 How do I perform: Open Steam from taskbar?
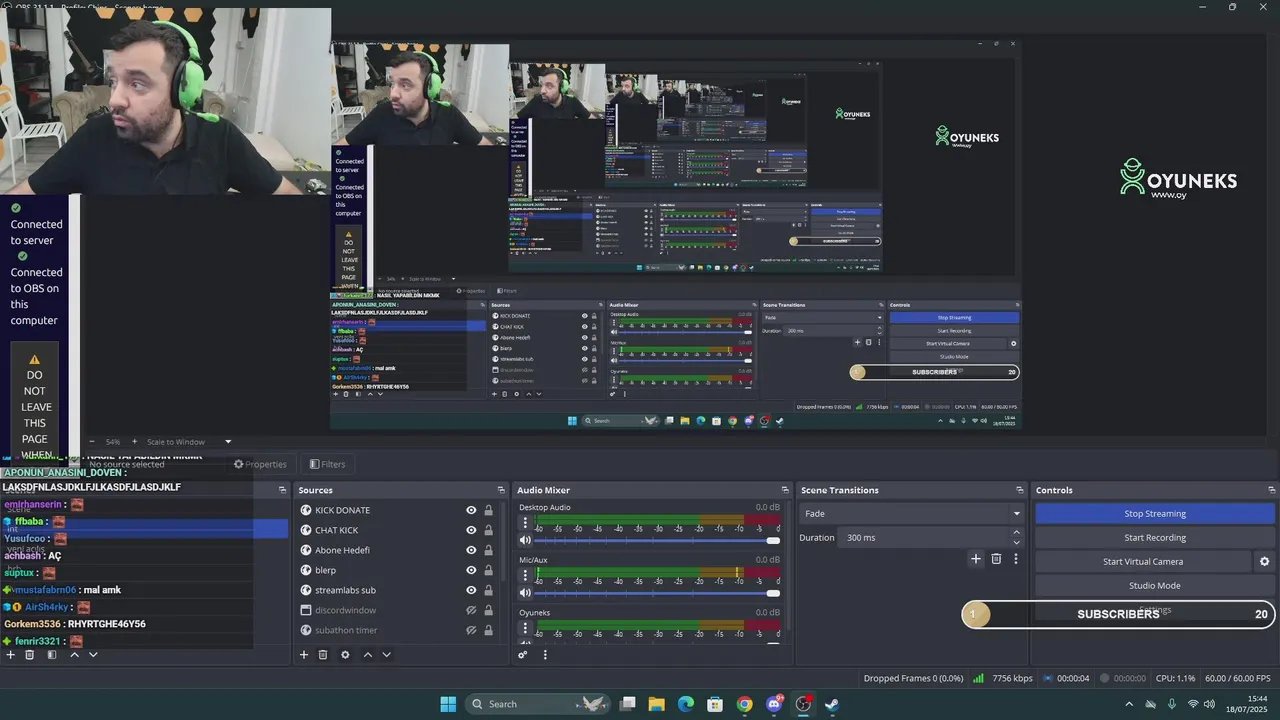point(831,704)
